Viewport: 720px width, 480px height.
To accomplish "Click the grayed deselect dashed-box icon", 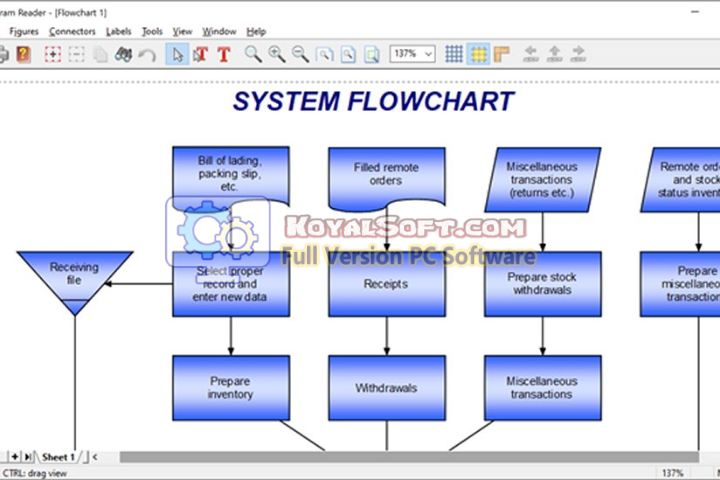I will click(x=76, y=54).
